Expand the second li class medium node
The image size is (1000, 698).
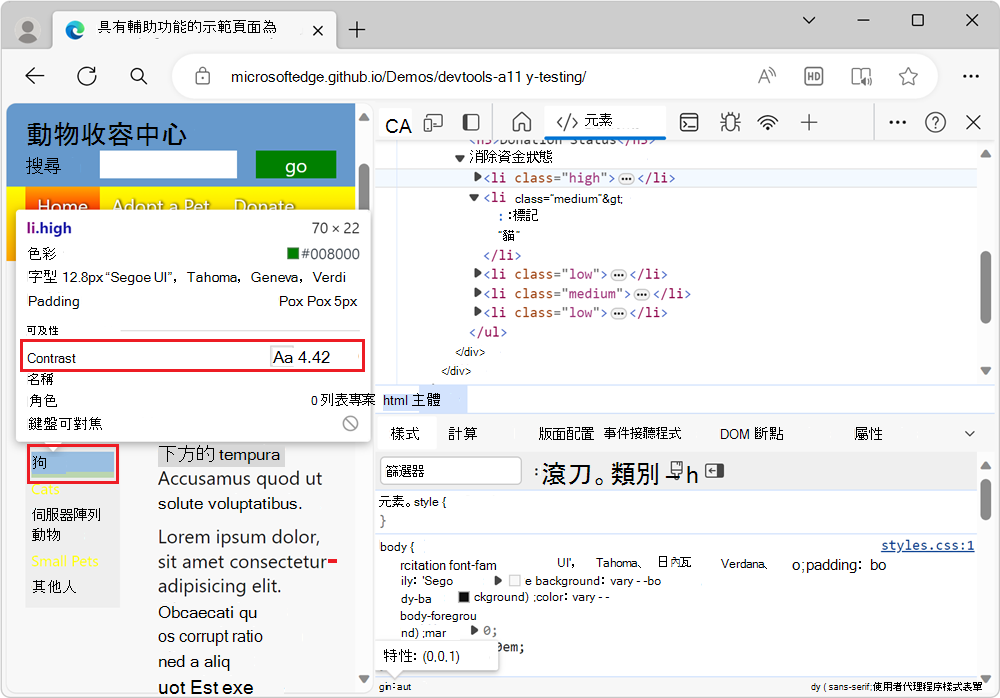coord(478,293)
